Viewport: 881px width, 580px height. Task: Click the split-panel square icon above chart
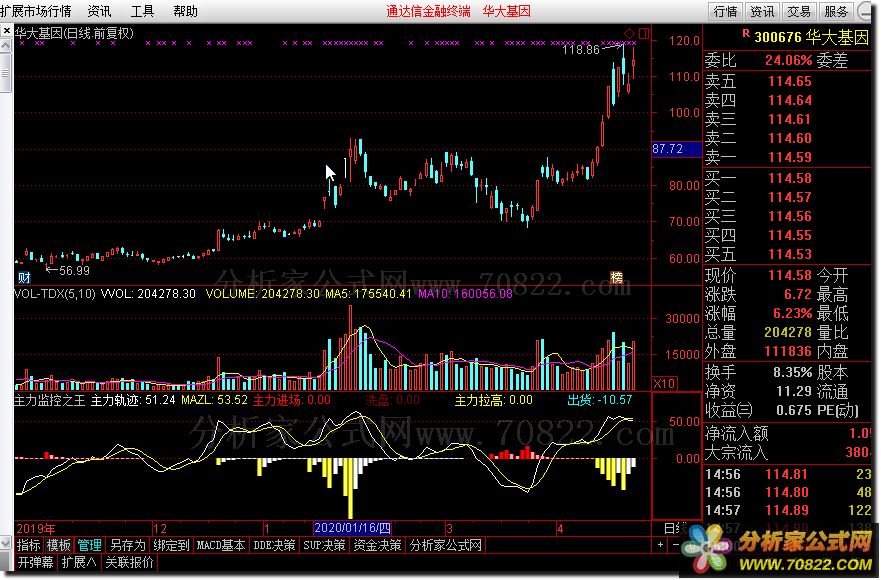click(644, 33)
